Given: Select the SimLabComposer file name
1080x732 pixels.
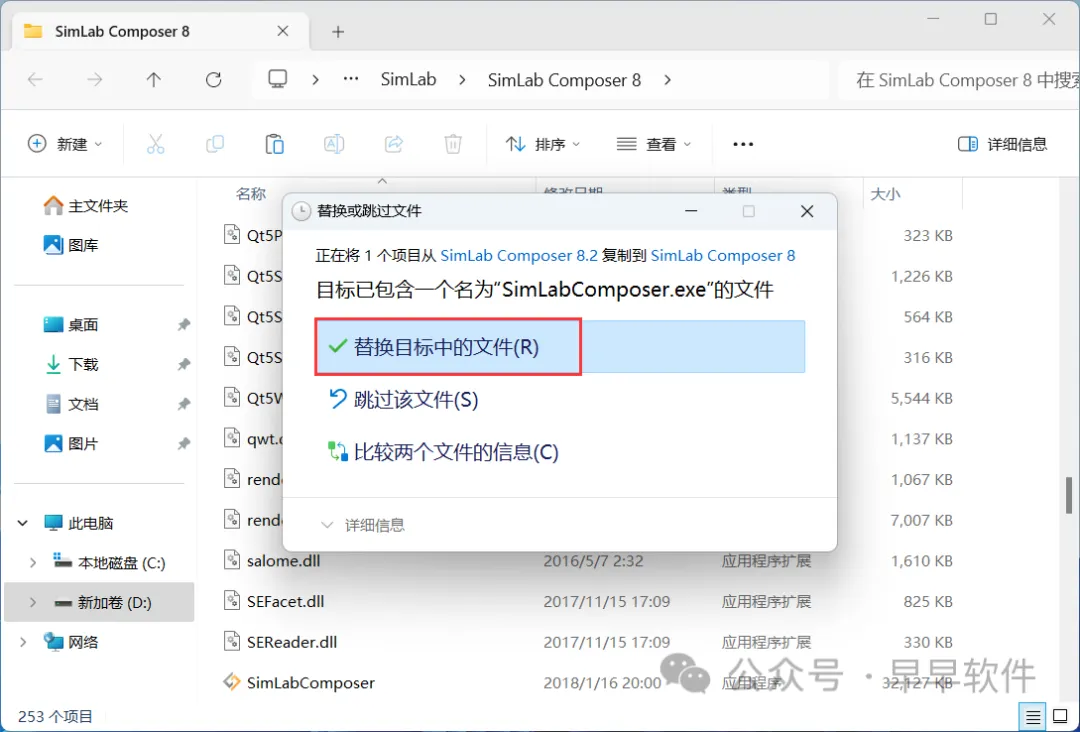Looking at the screenshot, I should click(x=311, y=682).
